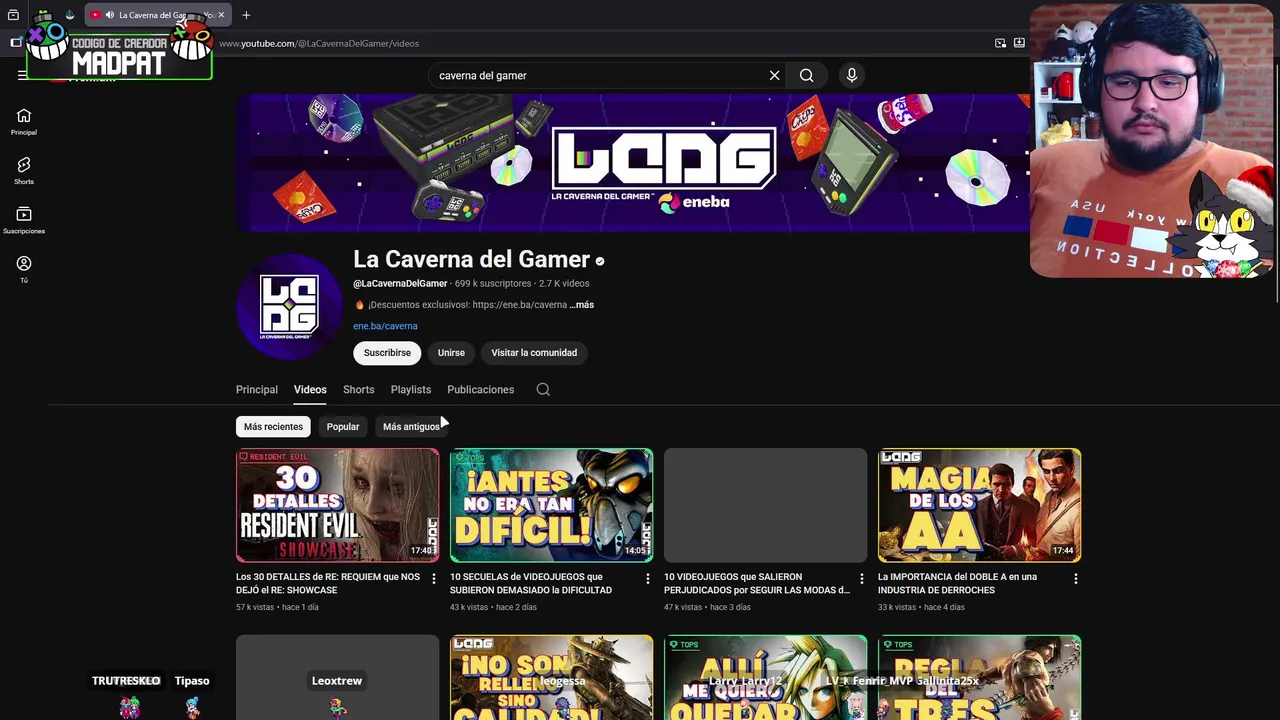Filter videos by Más recientes
Screen dimensions: 1280x720
273,427
